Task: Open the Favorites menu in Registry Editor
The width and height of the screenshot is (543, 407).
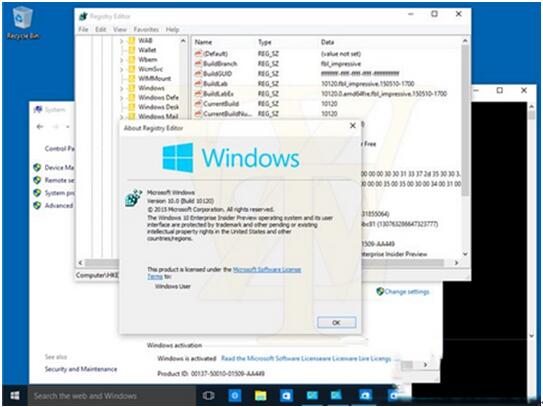Action: point(146,29)
